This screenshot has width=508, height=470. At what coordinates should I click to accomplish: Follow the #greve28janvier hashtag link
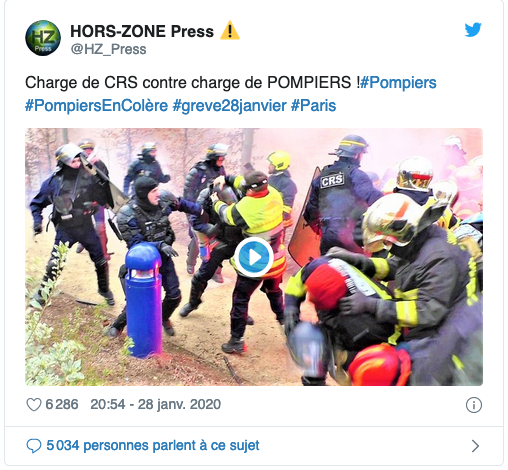[229, 106]
